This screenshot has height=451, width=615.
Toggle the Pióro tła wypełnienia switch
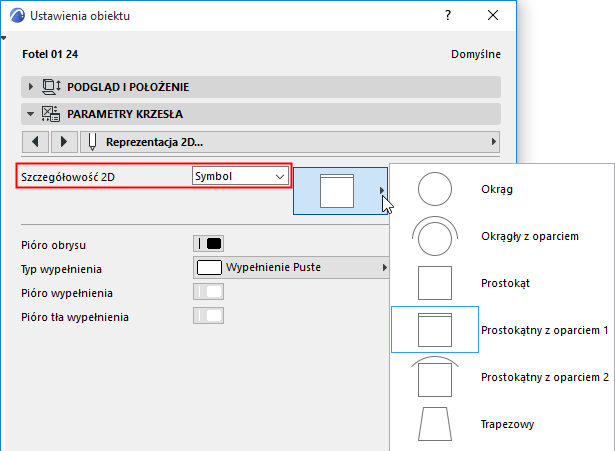(208, 316)
